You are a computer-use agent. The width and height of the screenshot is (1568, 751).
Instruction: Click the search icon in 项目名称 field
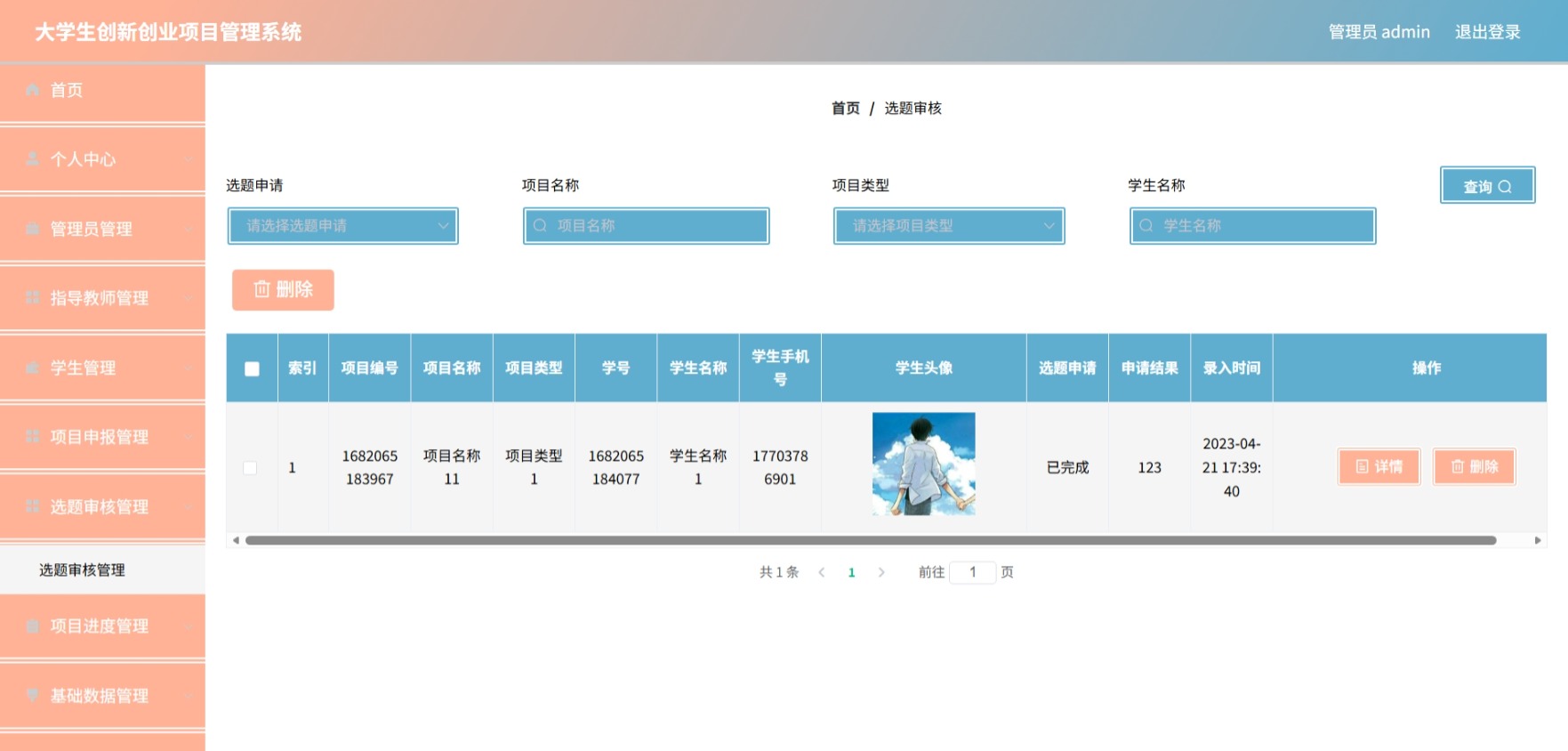(540, 226)
